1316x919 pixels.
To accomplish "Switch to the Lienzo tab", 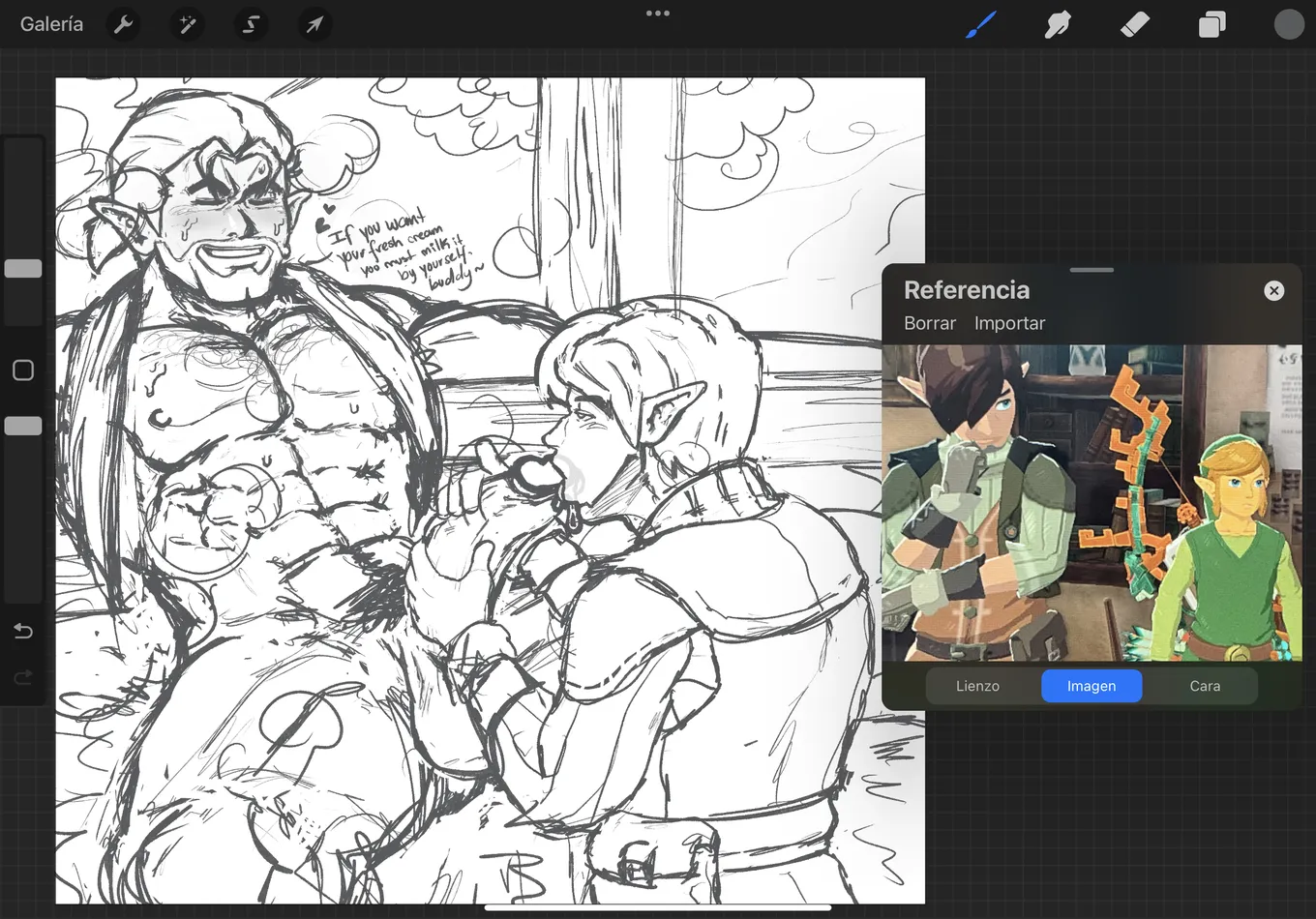I will pyautogui.click(x=977, y=686).
